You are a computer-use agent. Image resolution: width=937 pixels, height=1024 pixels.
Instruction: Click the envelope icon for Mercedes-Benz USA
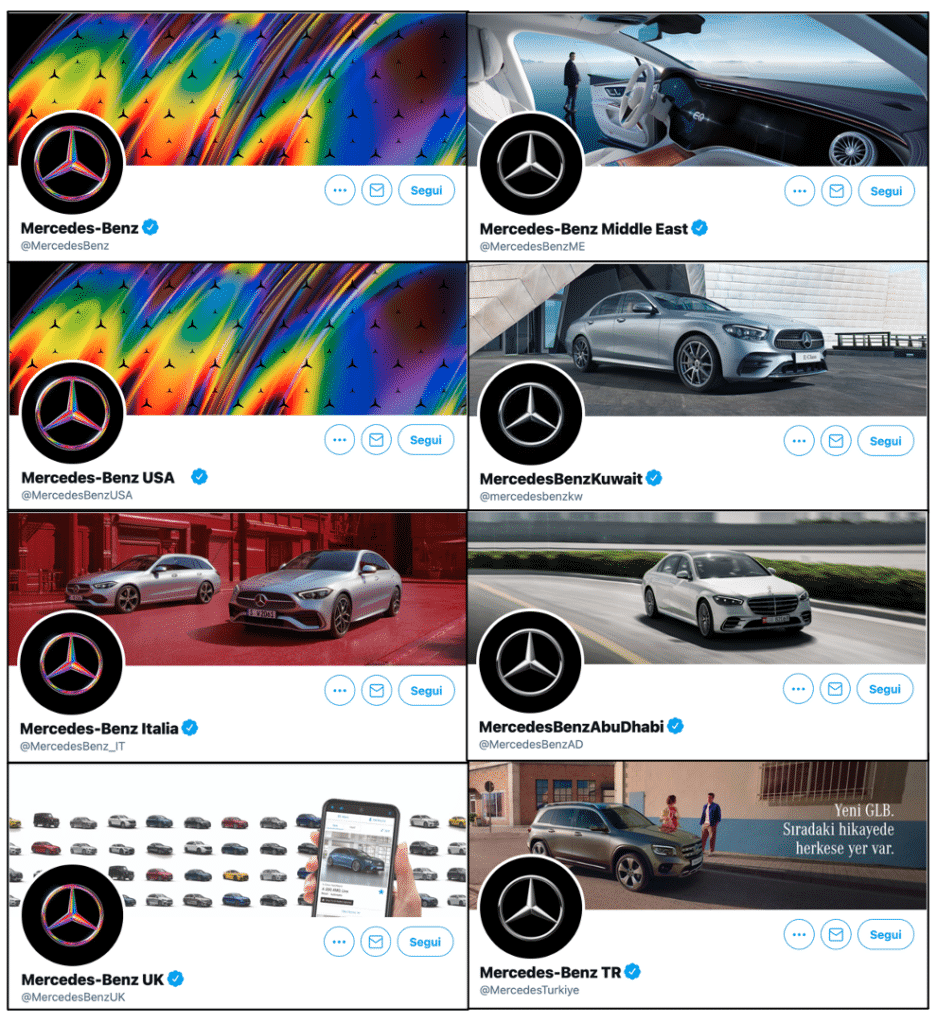[376, 440]
